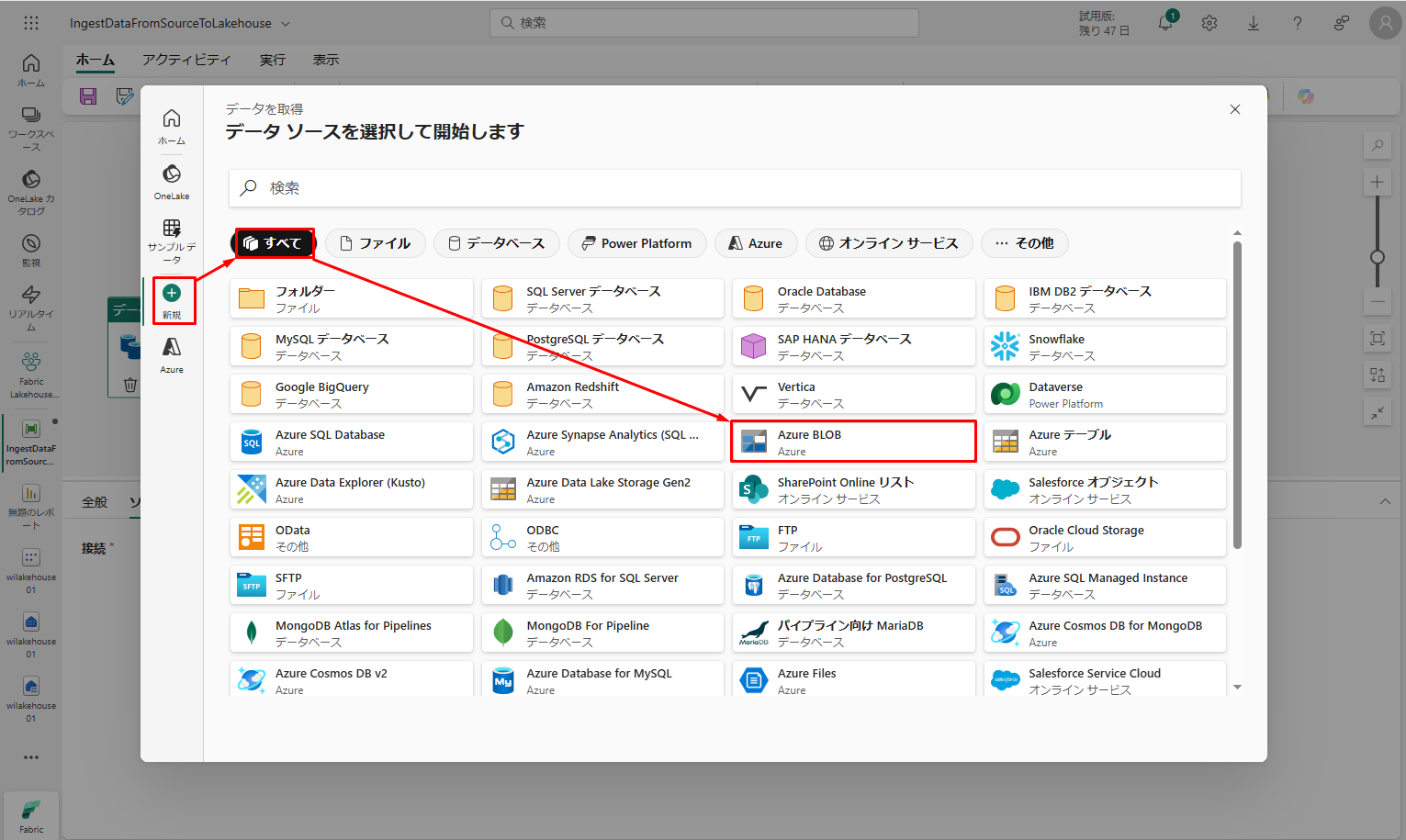Open アクティビティ ribbon tab
The width and height of the screenshot is (1406, 840).
point(186,60)
